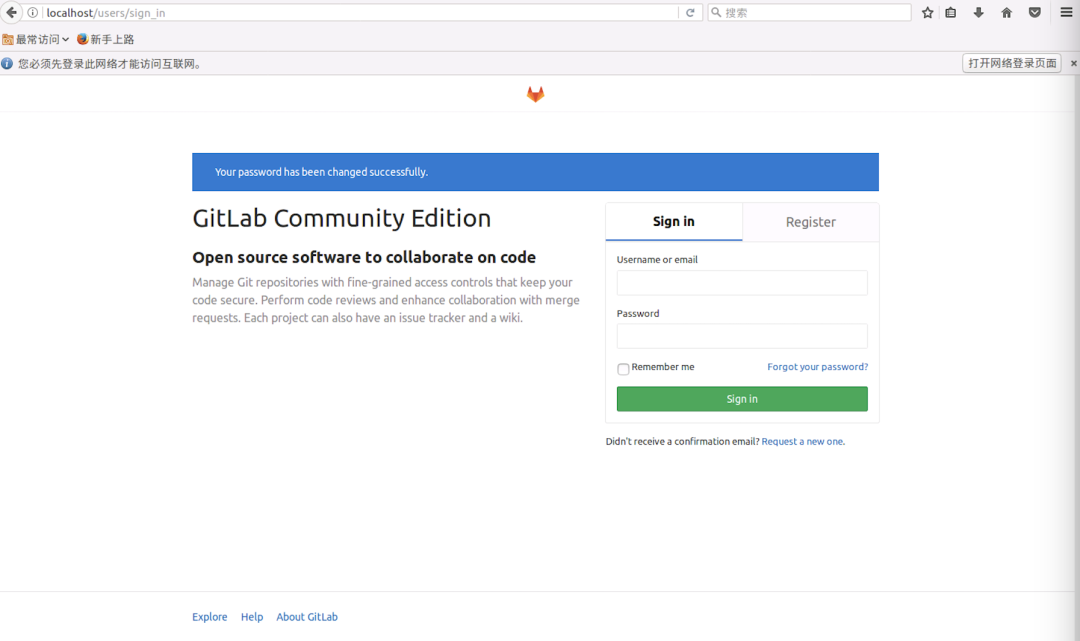The height and width of the screenshot is (641, 1080).
Task: Focus the Password input field
Action: click(742, 336)
